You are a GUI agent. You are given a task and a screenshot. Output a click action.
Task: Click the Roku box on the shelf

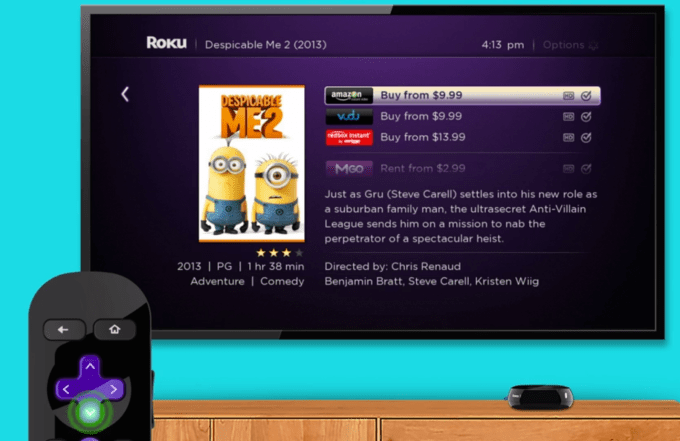pos(540,396)
